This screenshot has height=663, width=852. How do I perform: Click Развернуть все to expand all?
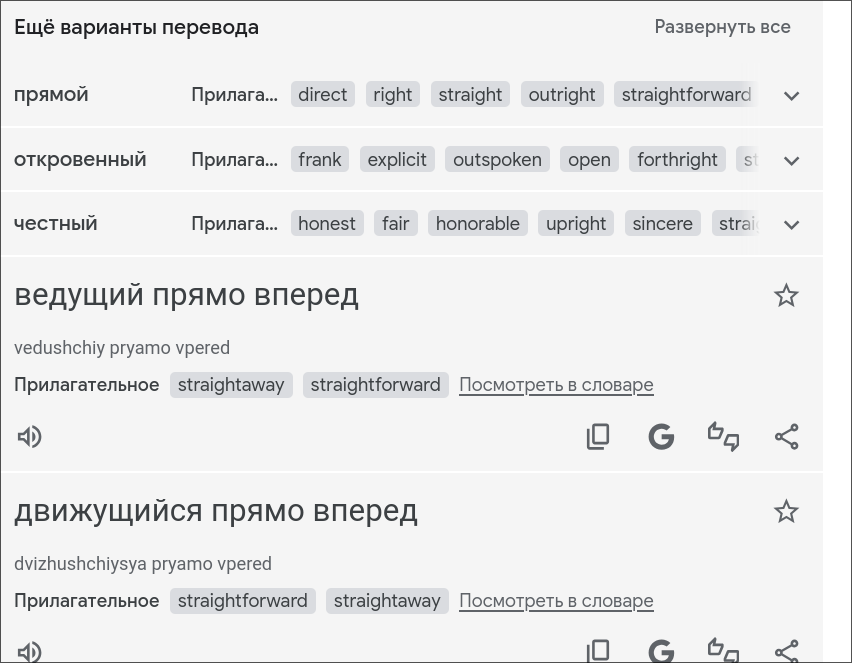[x=722, y=27]
